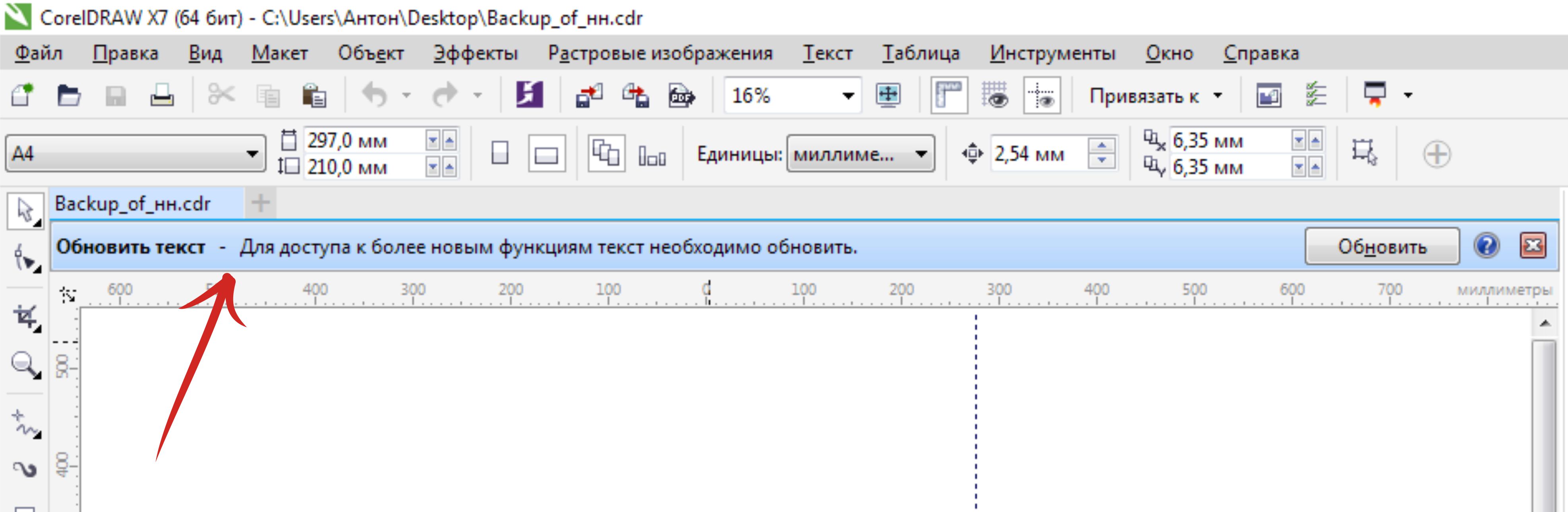Click the Redo arrow icon
The image size is (1568, 512).
pos(444,95)
